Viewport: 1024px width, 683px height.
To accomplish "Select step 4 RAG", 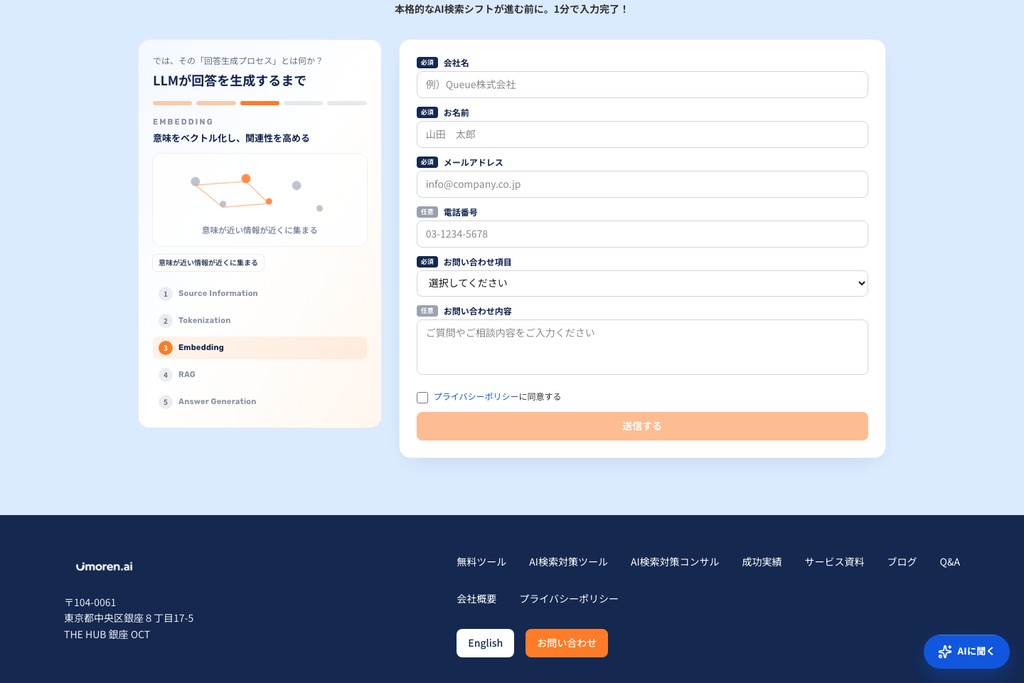I will (x=259, y=374).
